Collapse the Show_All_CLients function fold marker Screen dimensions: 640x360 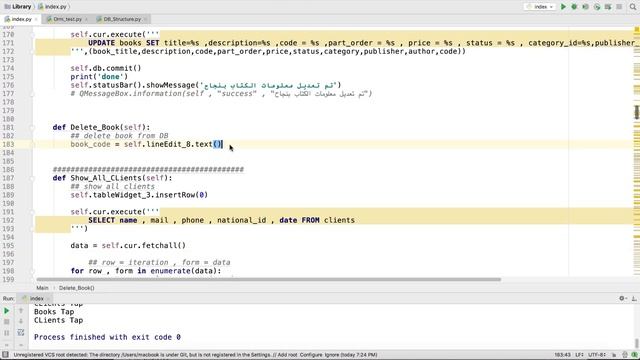pos(32,178)
